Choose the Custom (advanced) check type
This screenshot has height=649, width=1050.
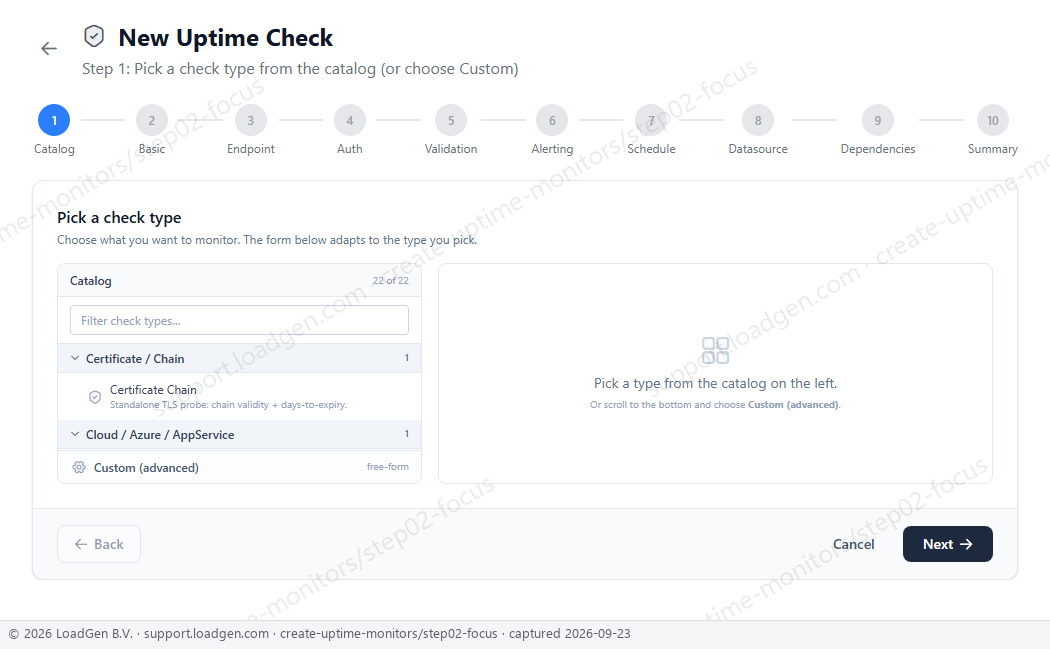click(239, 467)
